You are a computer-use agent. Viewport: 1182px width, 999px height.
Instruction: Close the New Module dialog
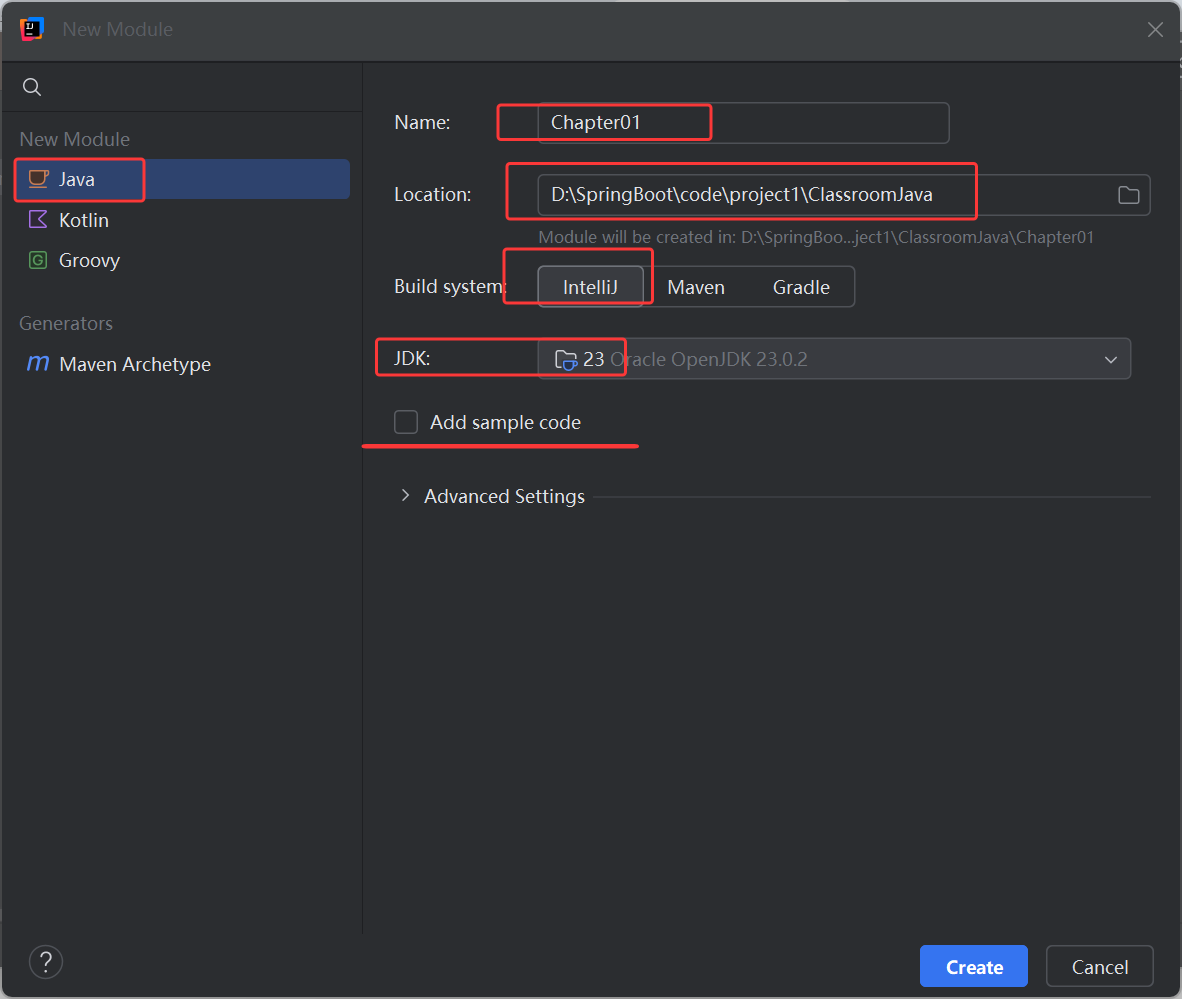click(1155, 29)
